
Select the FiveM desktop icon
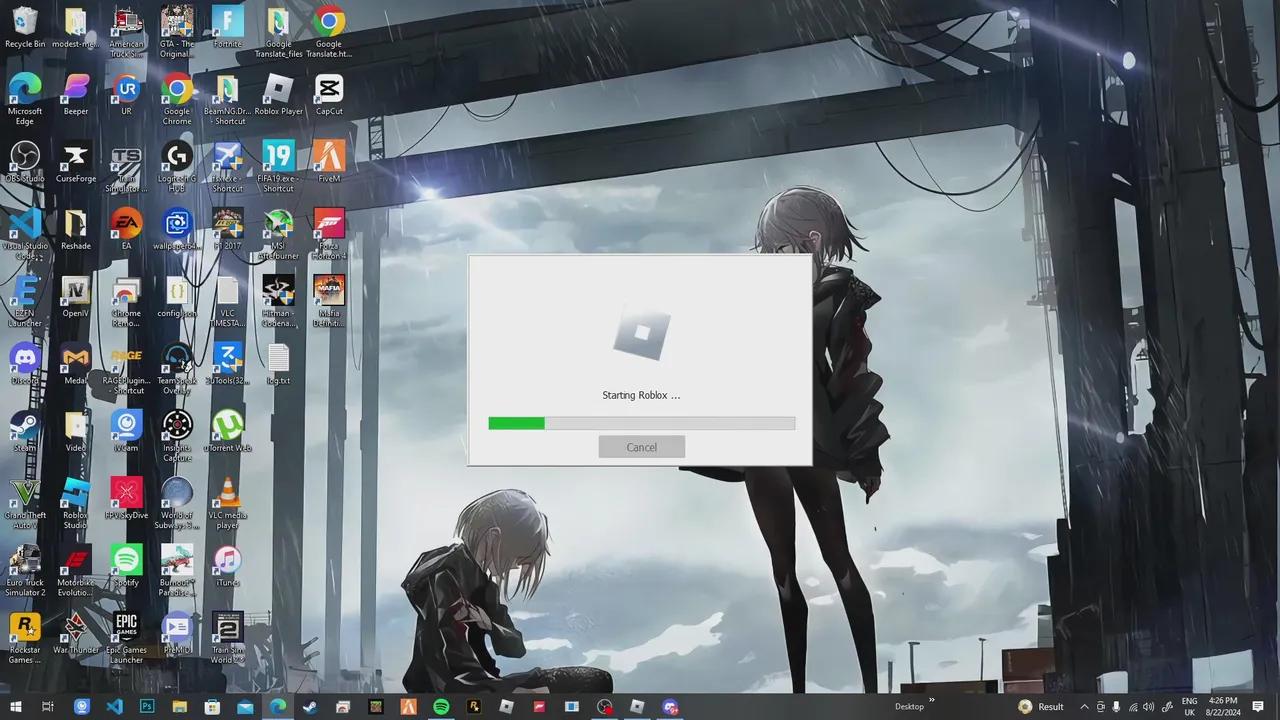click(329, 162)
